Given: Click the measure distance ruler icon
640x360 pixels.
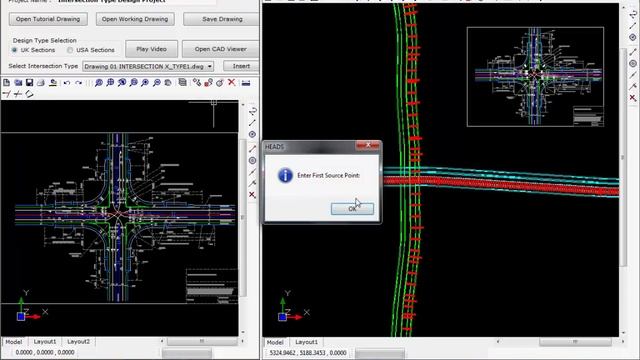Looking at the screenshot, I should coord(246,83).
